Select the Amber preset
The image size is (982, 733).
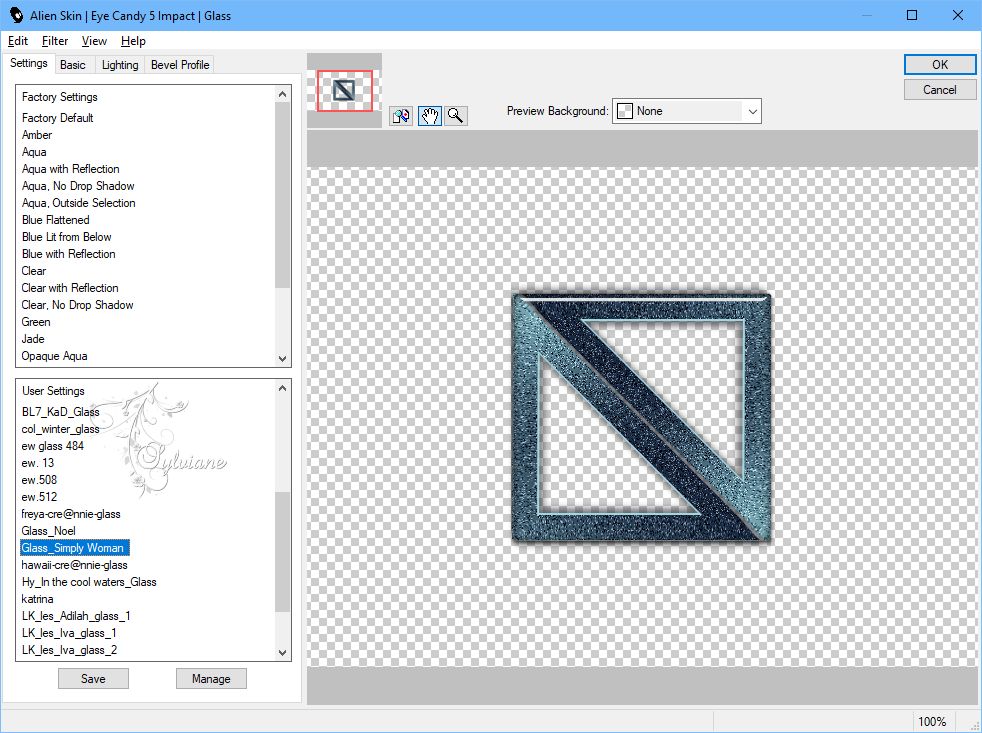point(37,135)
